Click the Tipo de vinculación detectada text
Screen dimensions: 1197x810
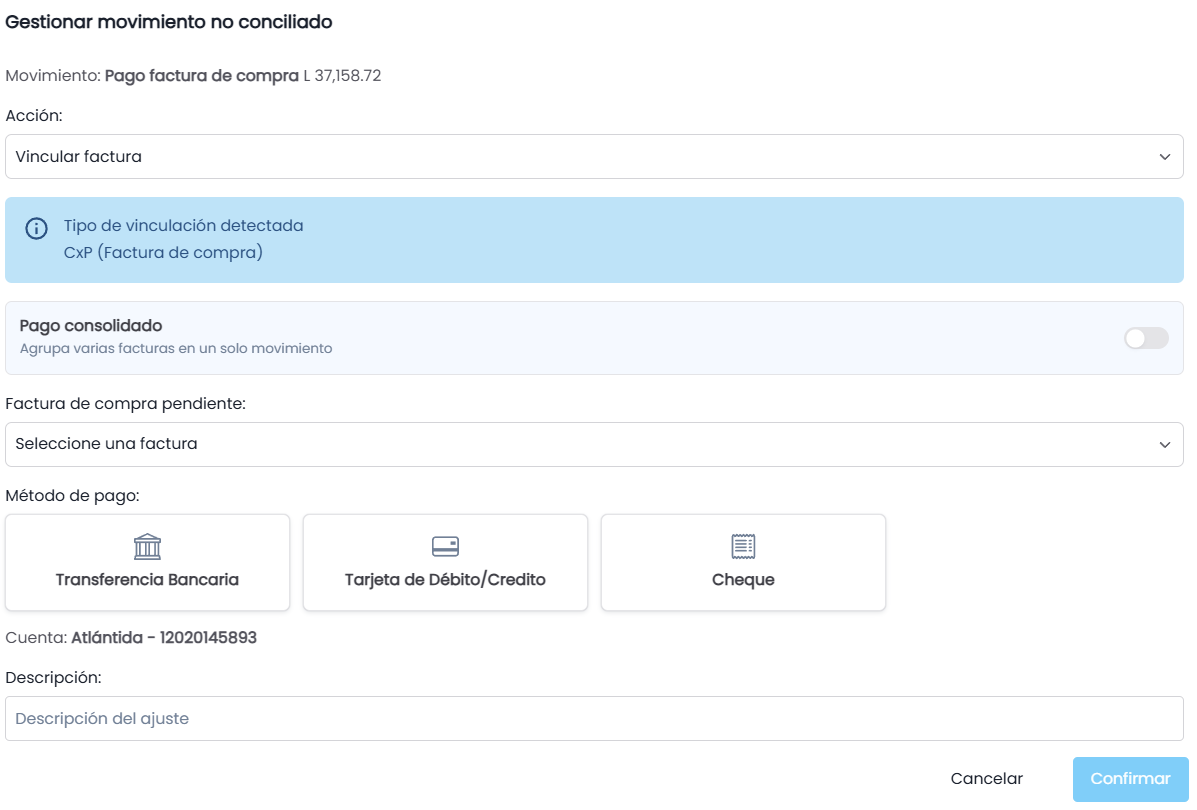point(183,225)
